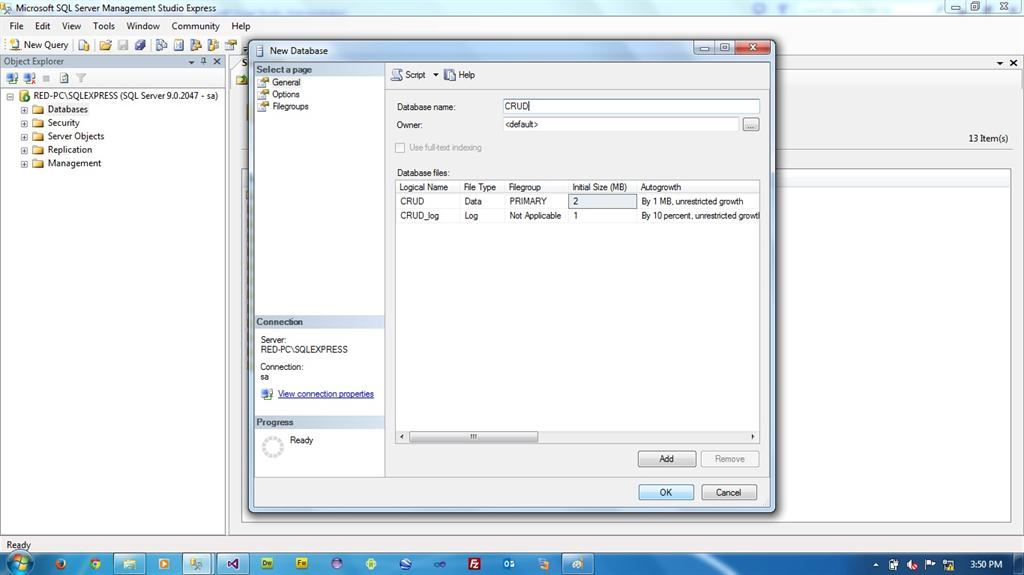Select the Server Objects tree item
The image size is (1024, 575).
tap(76, 136)
